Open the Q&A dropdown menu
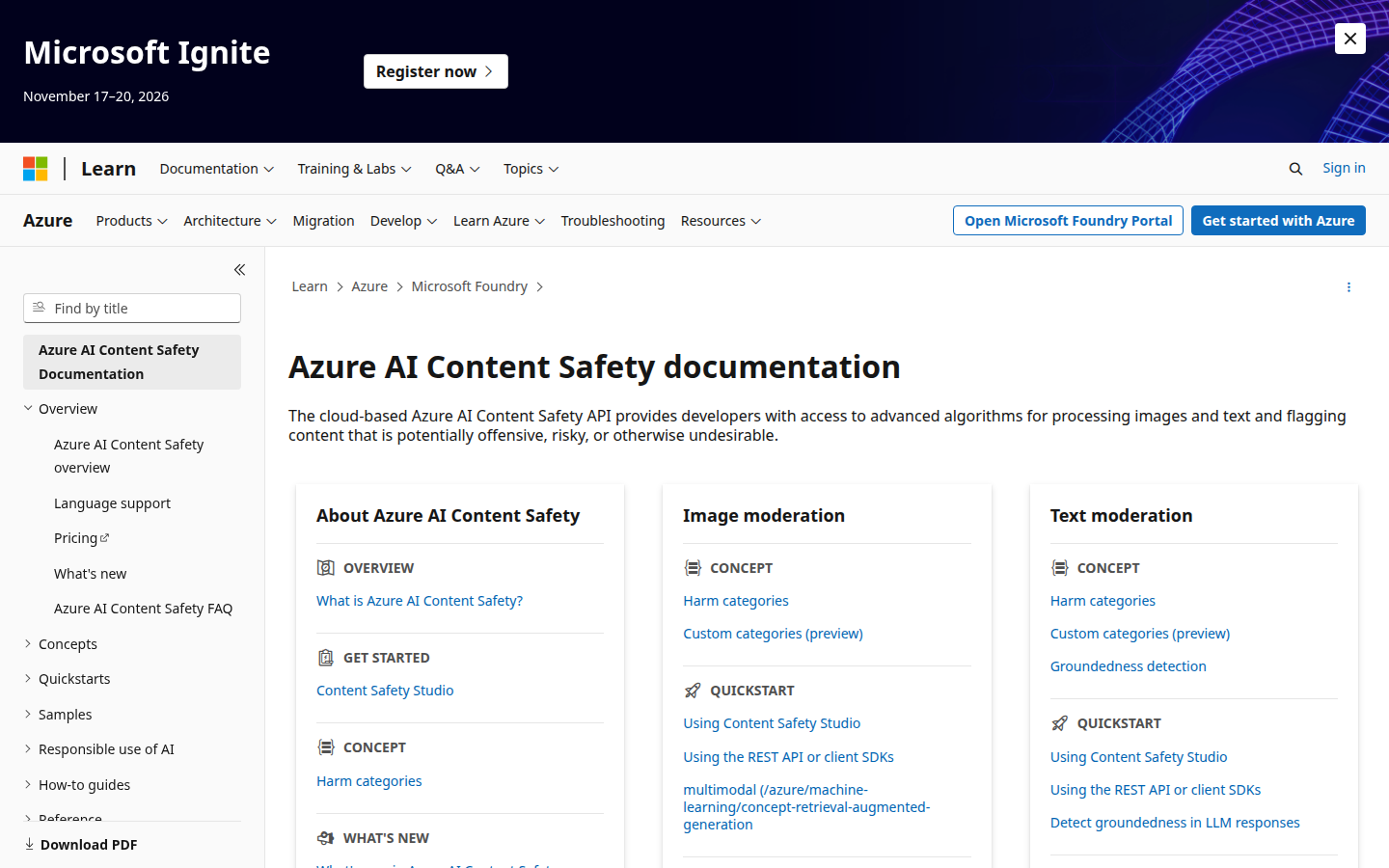 point(457,169)
